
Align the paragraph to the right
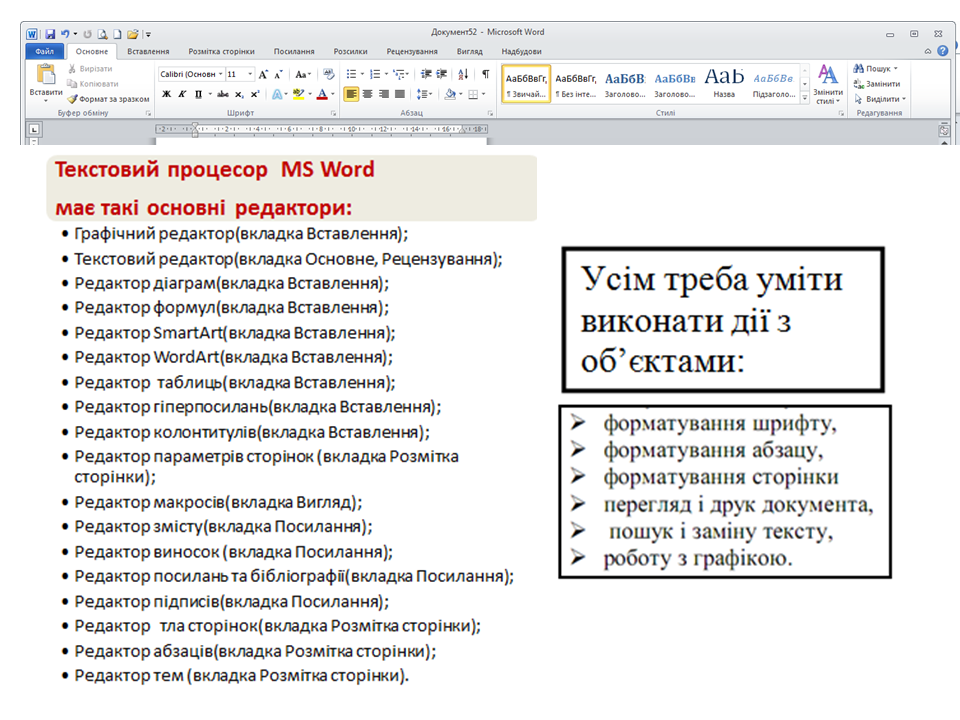(x=384, y=94)
